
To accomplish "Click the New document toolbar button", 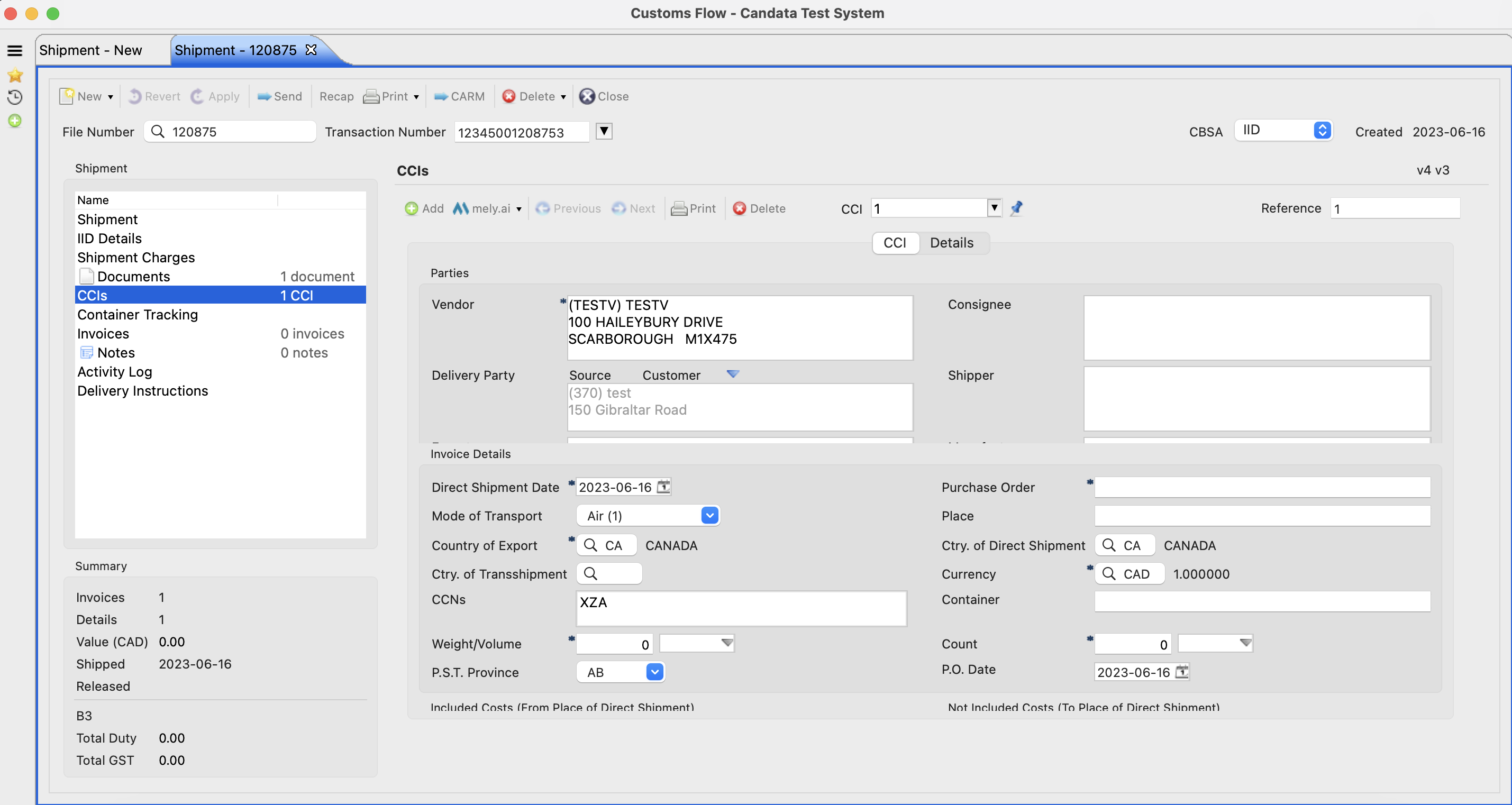I will (x=81, y=96).
